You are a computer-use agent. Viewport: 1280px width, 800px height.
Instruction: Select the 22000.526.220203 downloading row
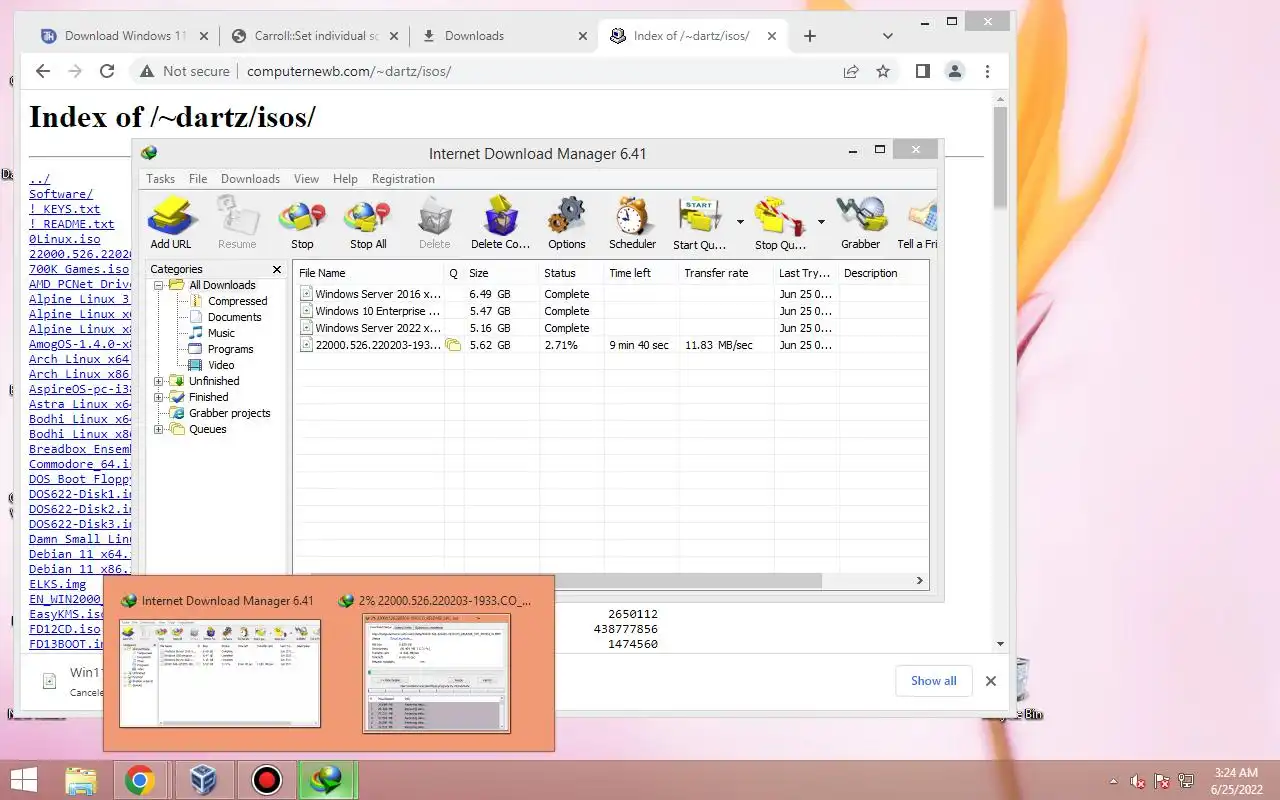click(x=611, y=345)
